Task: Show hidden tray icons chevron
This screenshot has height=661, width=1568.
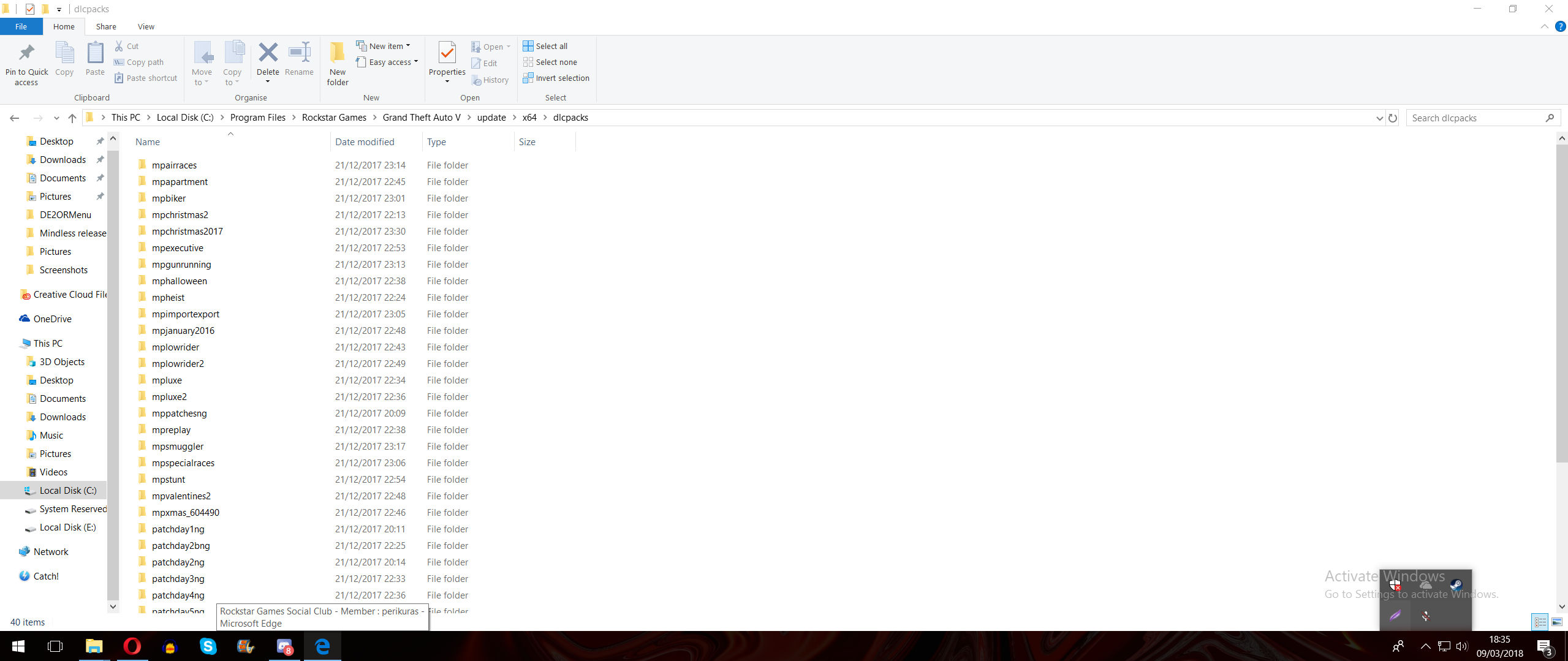Action: [1425, 646]
